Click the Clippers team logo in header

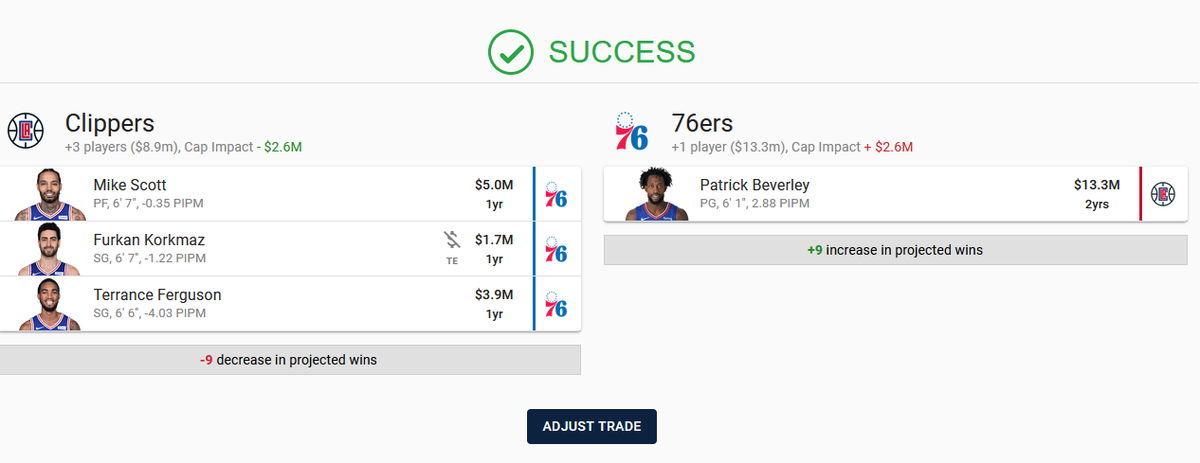tap(26, 131)
